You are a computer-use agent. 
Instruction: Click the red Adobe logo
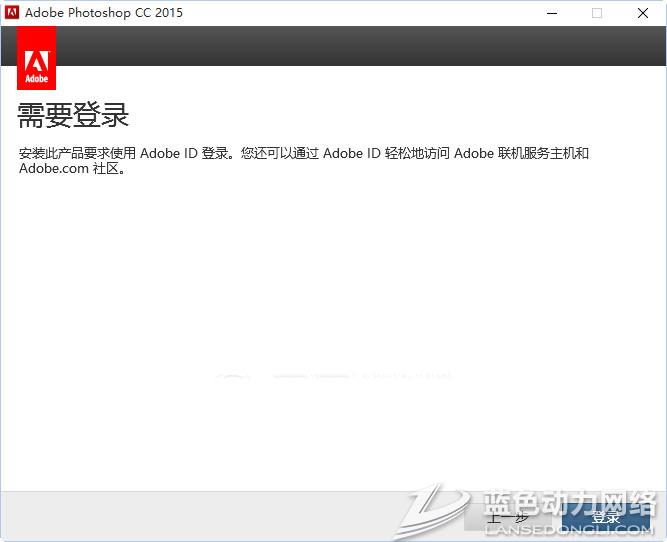click(x=36, y=58)
